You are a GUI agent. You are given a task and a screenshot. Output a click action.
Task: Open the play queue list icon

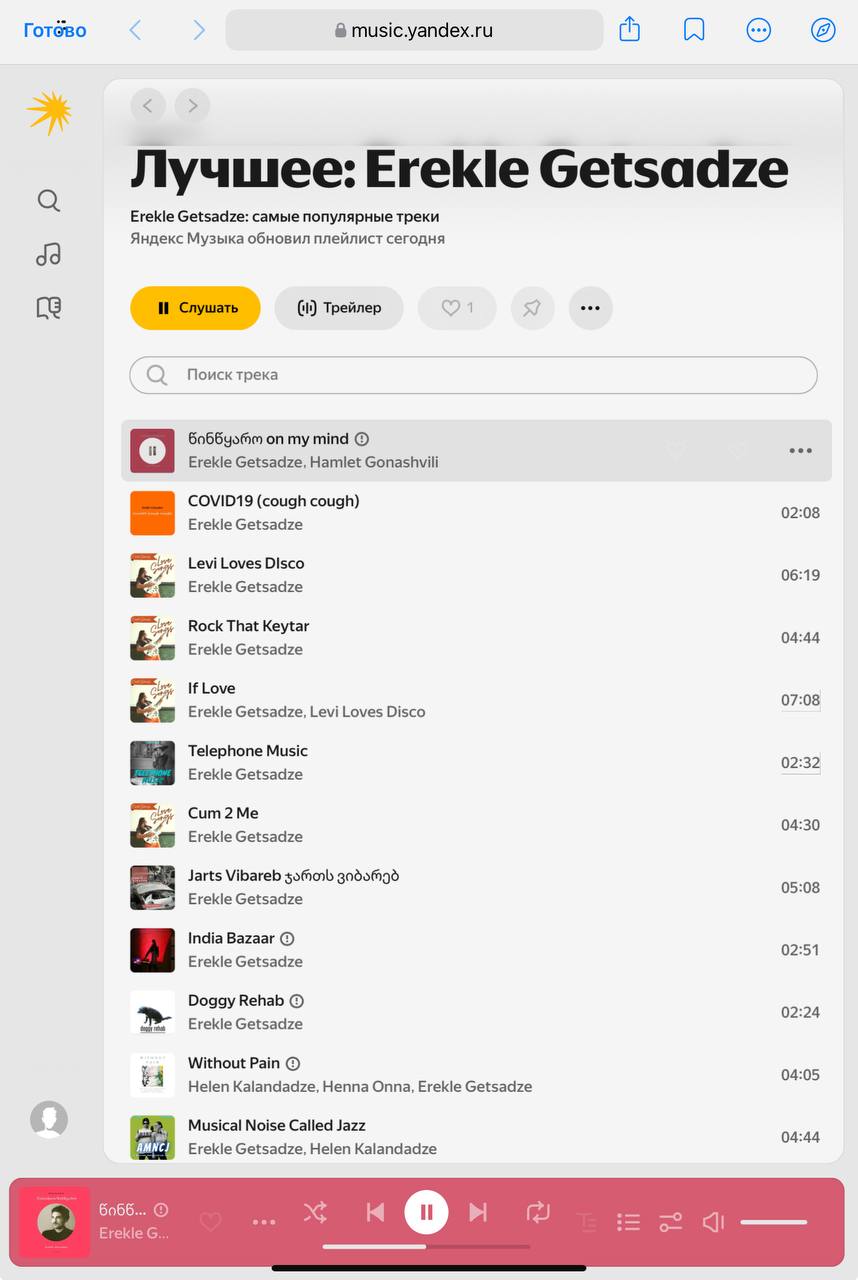tap(628, 1221)
